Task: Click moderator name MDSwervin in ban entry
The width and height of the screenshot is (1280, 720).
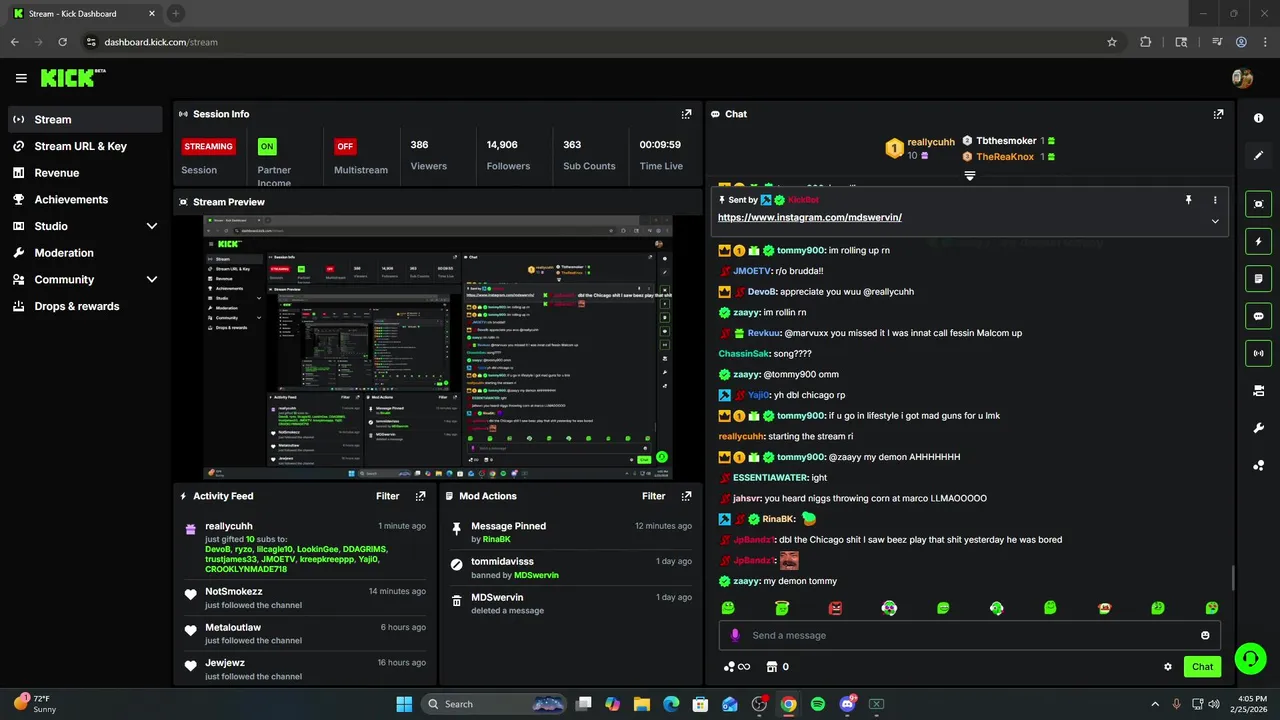Action: [536, 575]
